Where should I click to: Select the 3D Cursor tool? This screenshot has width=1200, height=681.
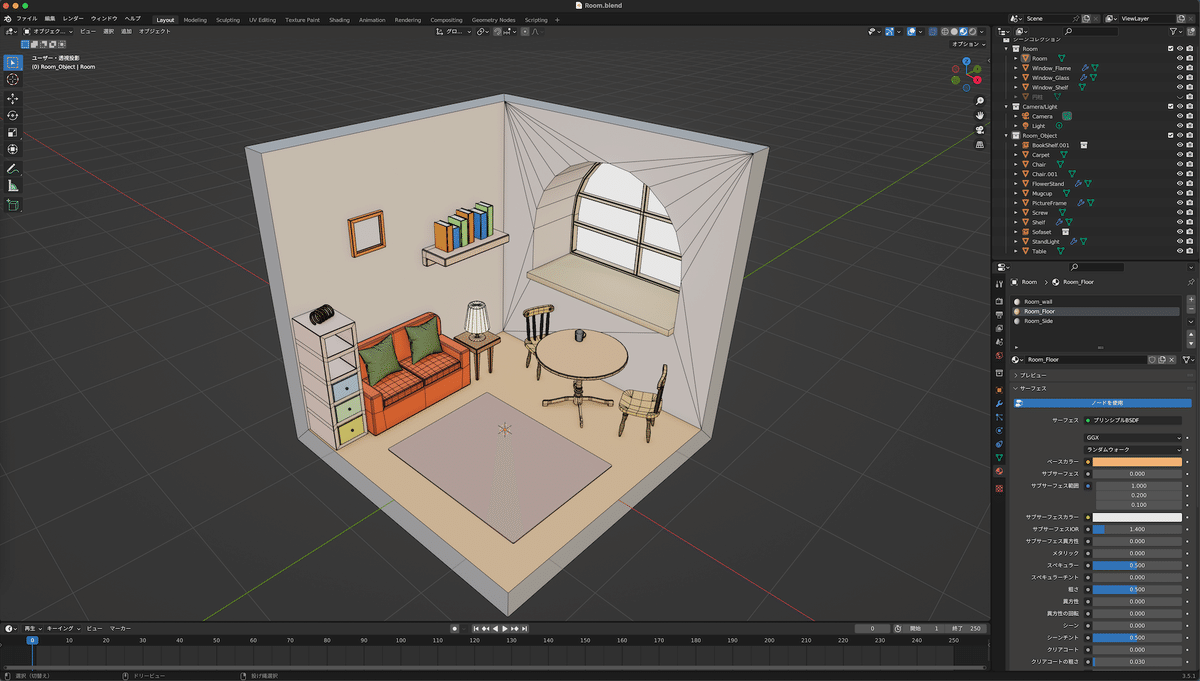point(13,79)
